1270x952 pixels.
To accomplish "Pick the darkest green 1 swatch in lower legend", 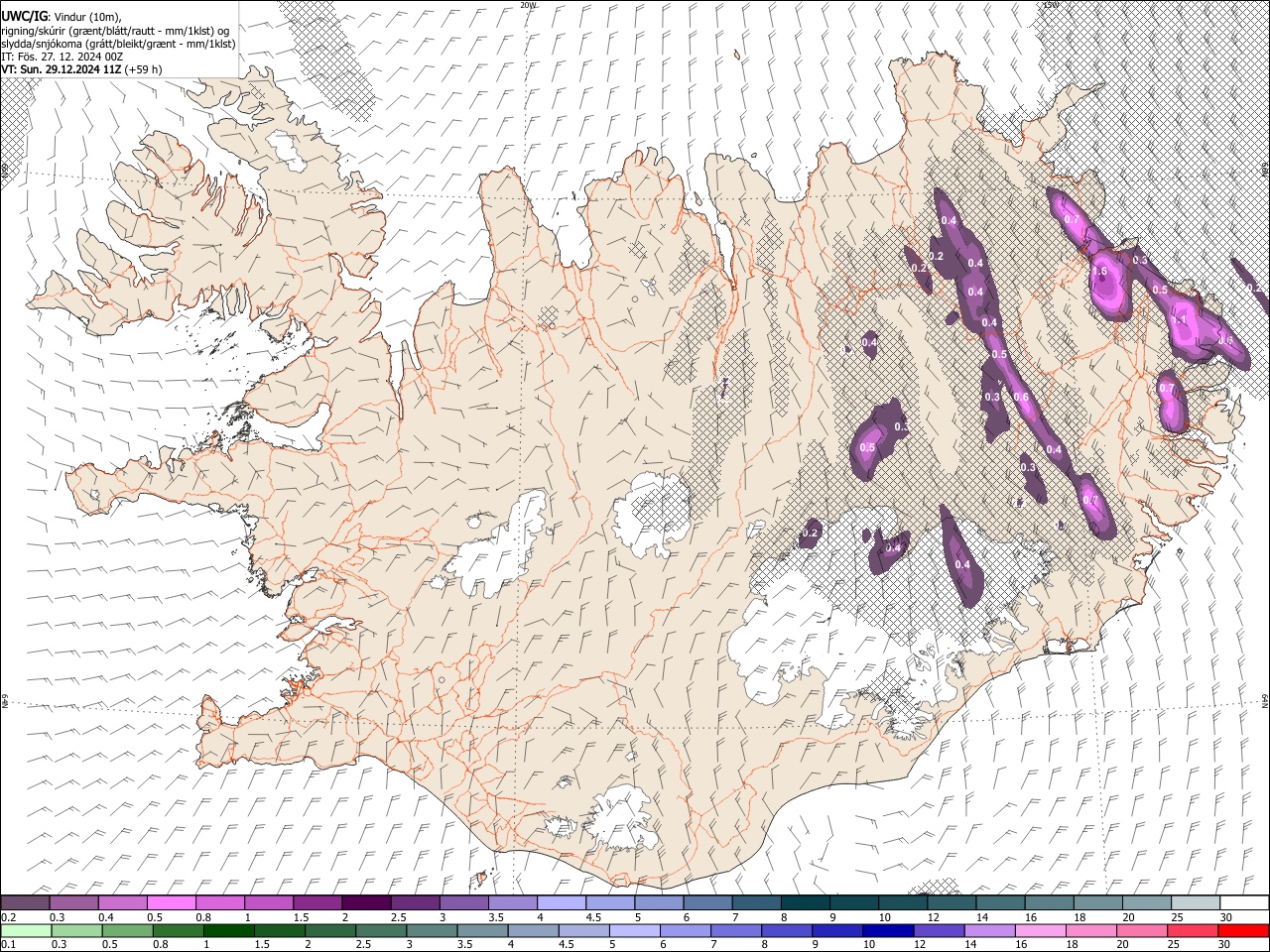I will 228,931.
